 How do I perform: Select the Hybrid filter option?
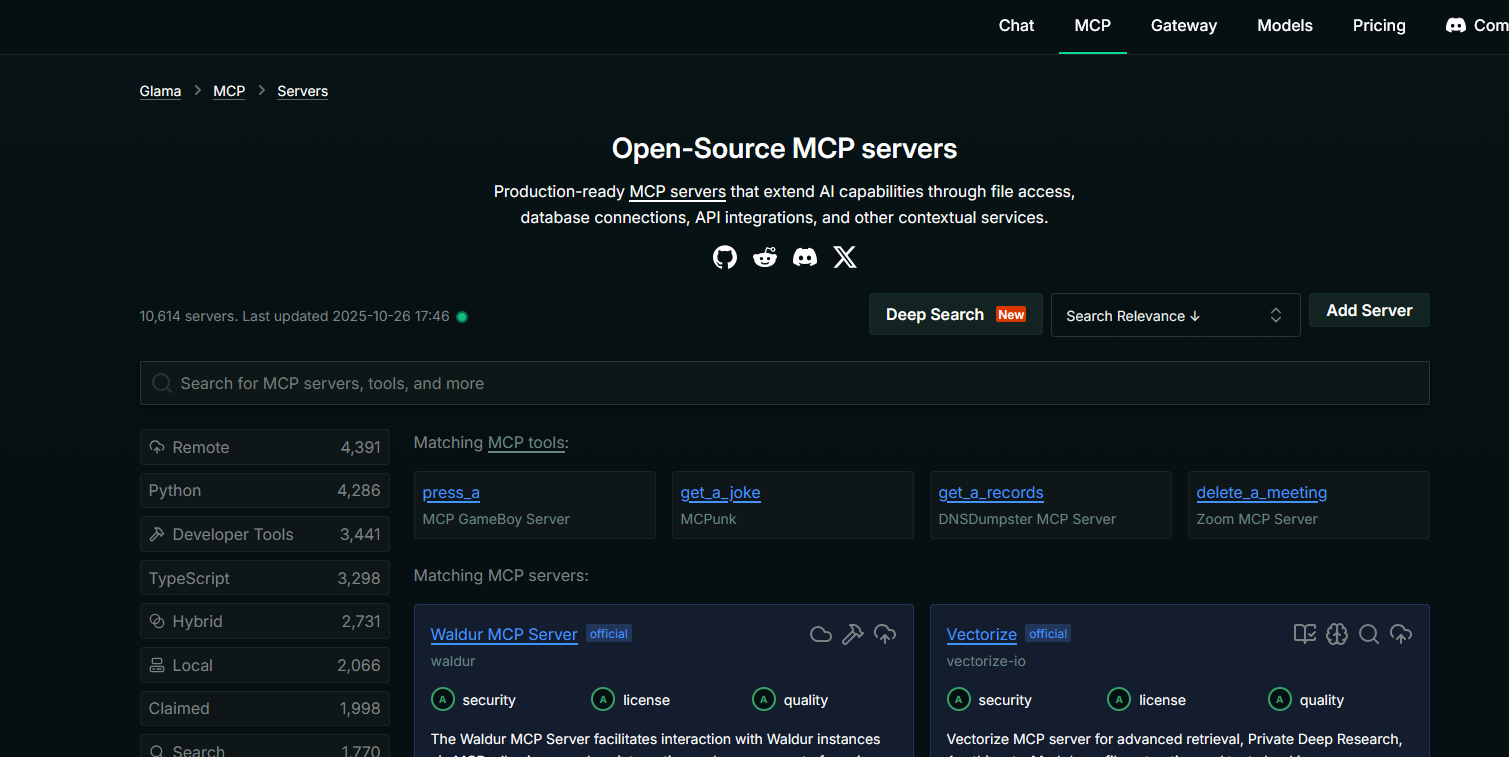coord(264,621)
